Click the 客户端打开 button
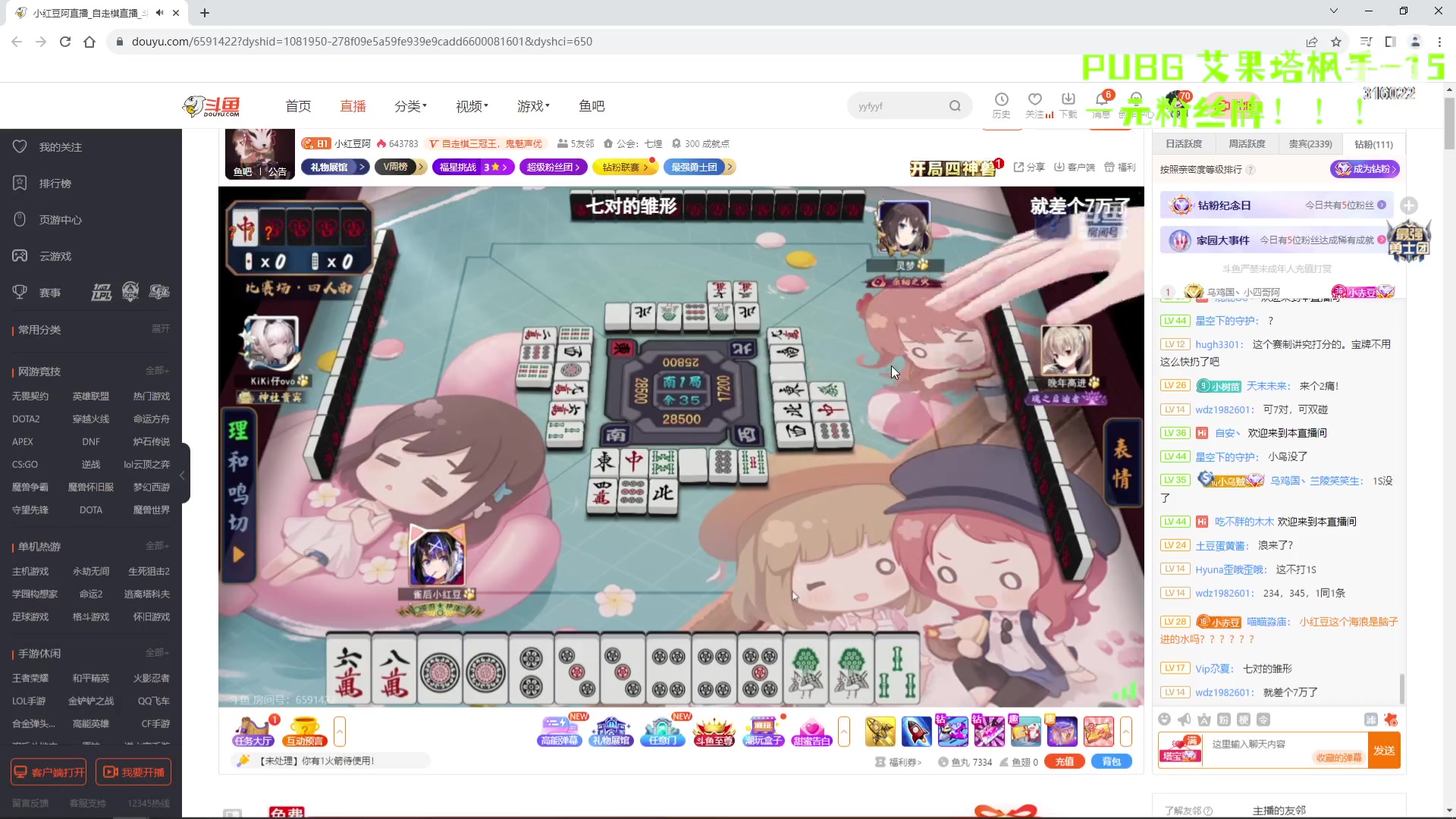 49,772
